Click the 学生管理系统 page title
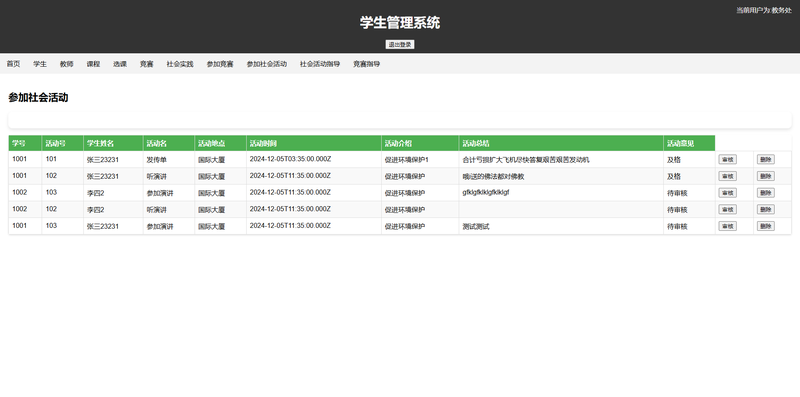 click(400, 22)
